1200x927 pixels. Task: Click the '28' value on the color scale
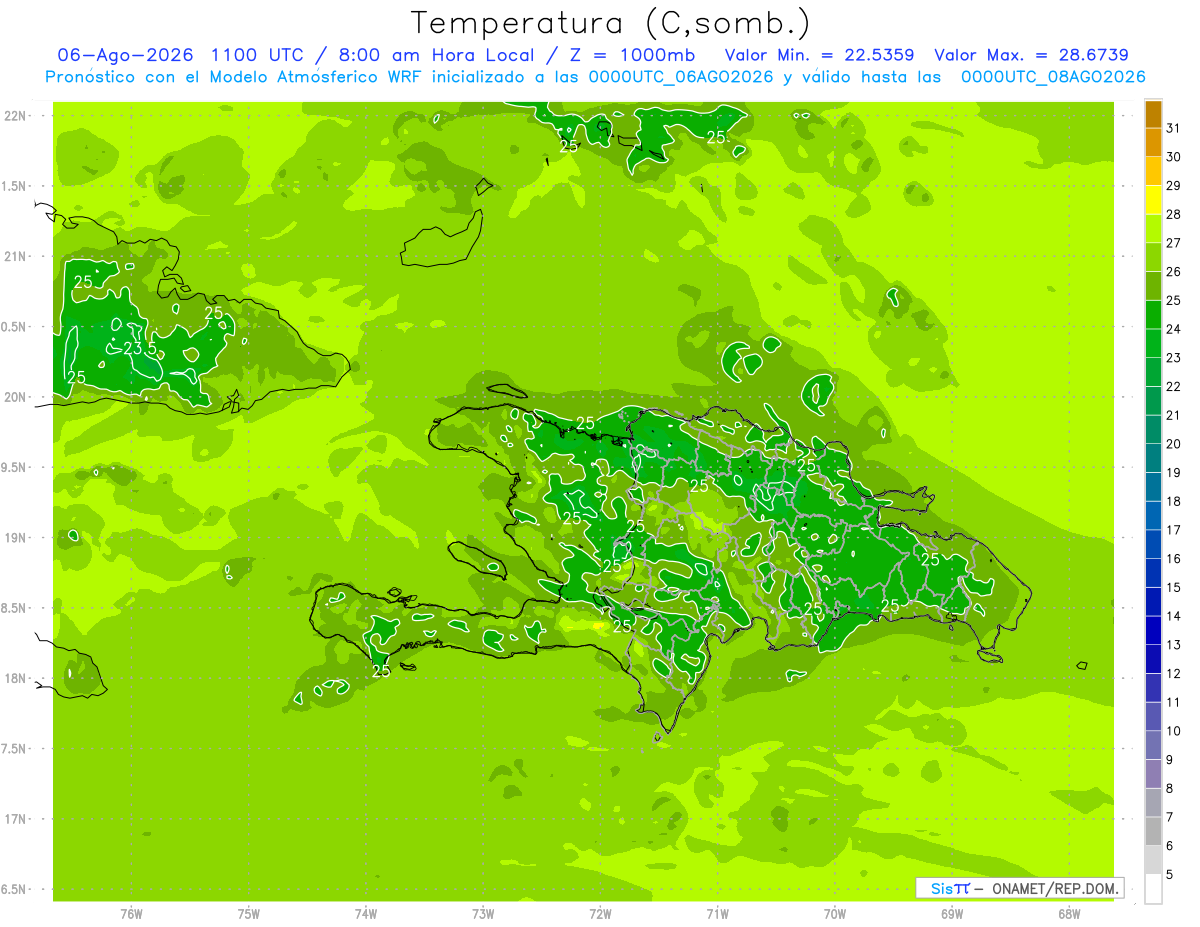coord(1174,214)
